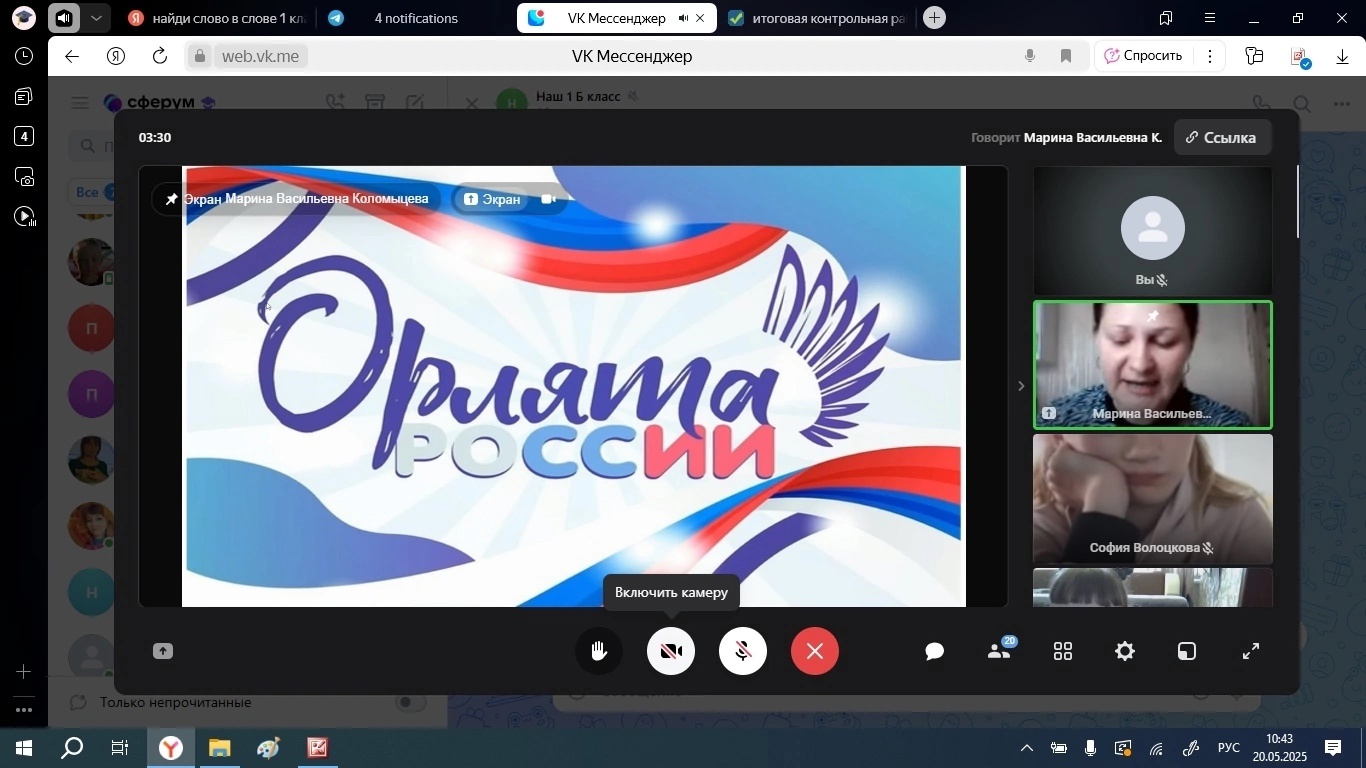Open Windows notification center
The width and height of the screenshot is (1366, 768).
tap(1333, 748)
